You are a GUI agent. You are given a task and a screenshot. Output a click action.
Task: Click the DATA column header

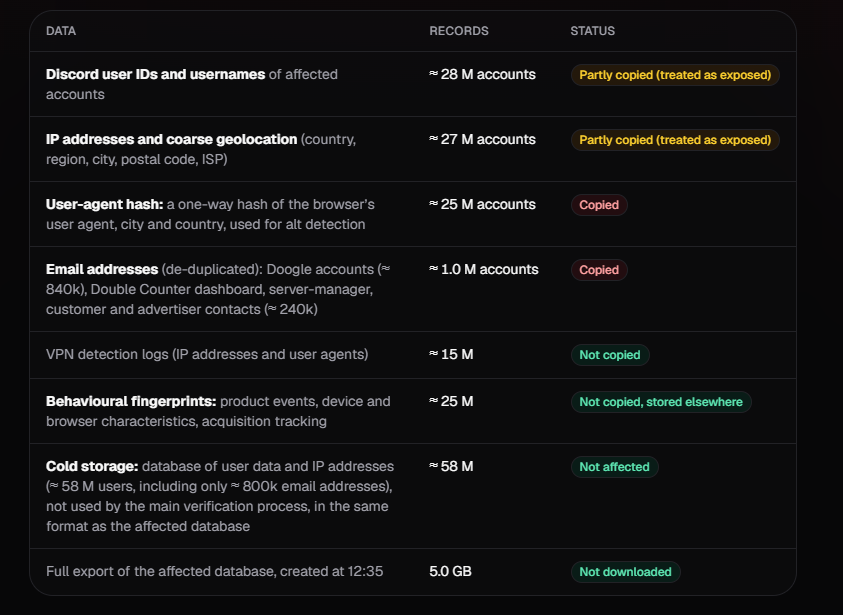tap(61, 31)
